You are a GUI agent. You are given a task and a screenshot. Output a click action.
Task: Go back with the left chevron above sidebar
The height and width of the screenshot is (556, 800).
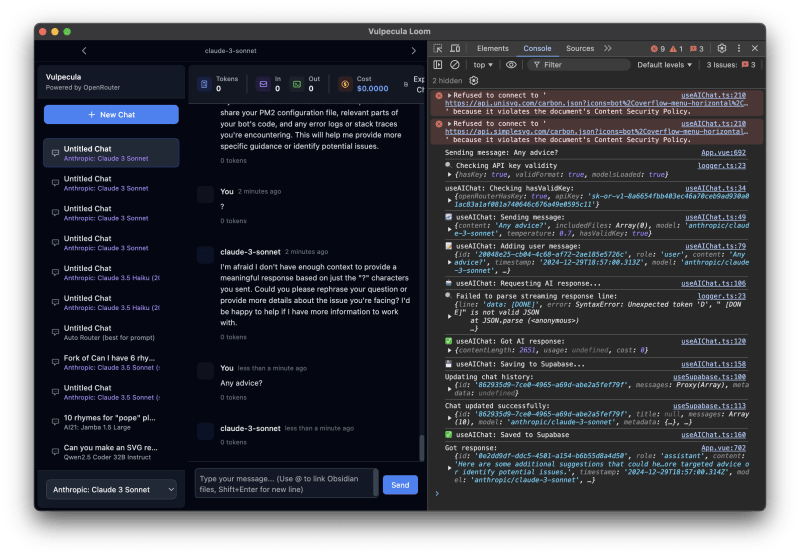pyautogui.click(x=84, y=50)
